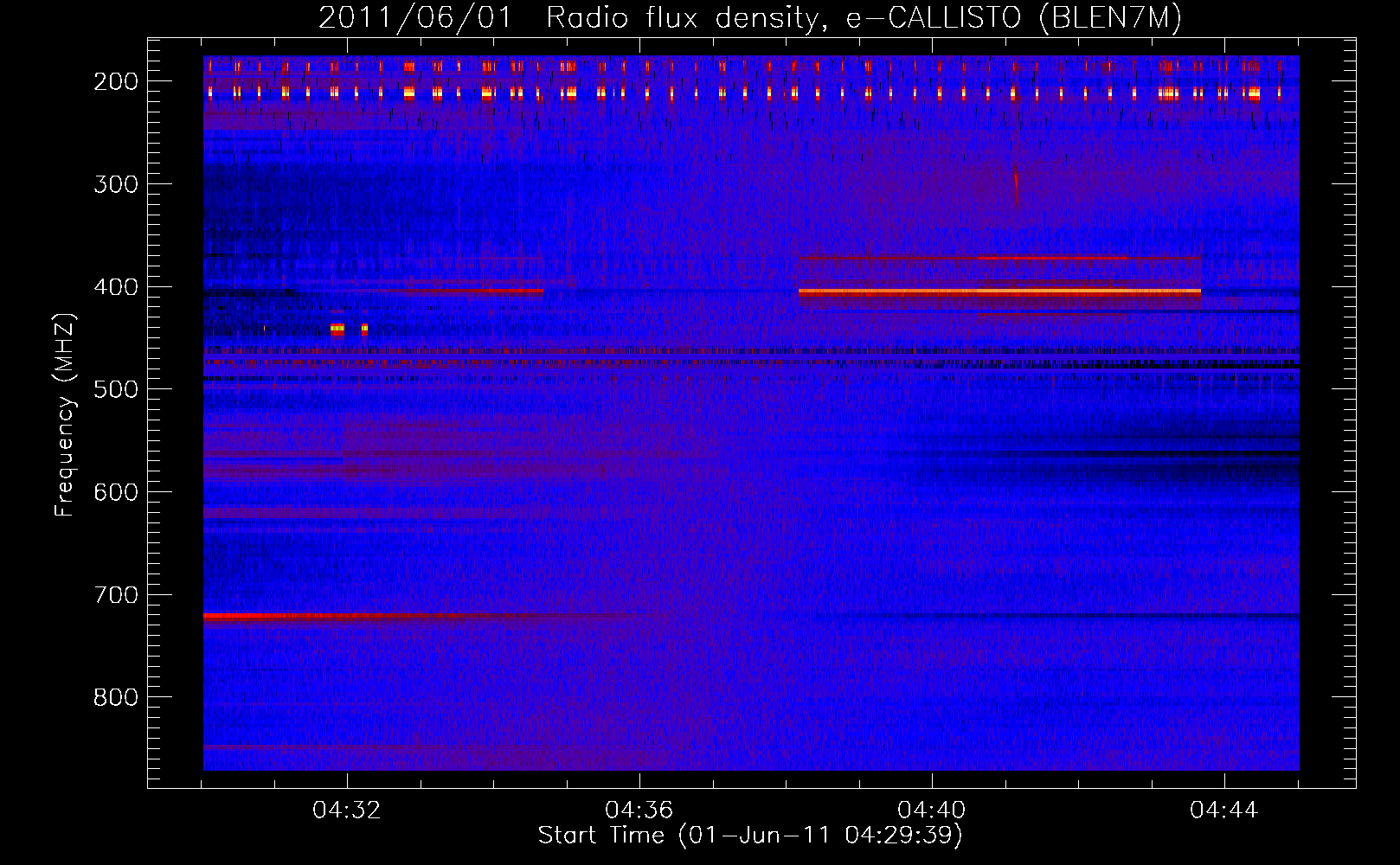Click the 04:44 time tick label
Screen dimensions: 1400x865
[1224, 810]
